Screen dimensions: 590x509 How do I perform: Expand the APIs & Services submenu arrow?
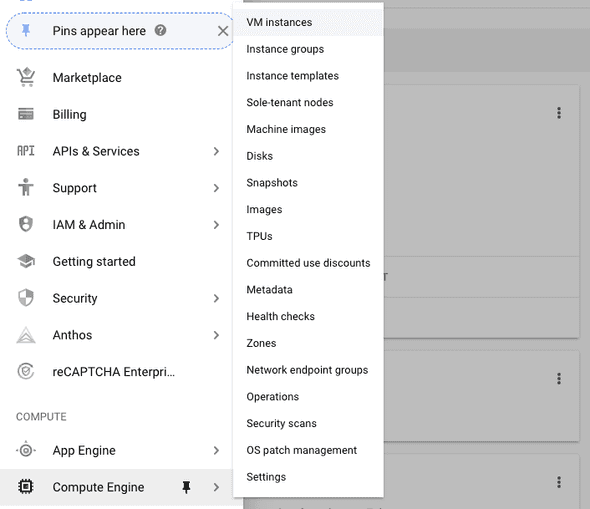(x=216, y=151)
